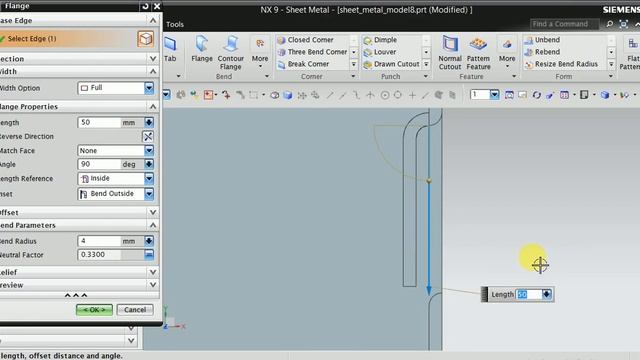This screenshot has width=640, height=360.
Task: Open the Neutral Factor options button
Action: click(x=149, y=255)
